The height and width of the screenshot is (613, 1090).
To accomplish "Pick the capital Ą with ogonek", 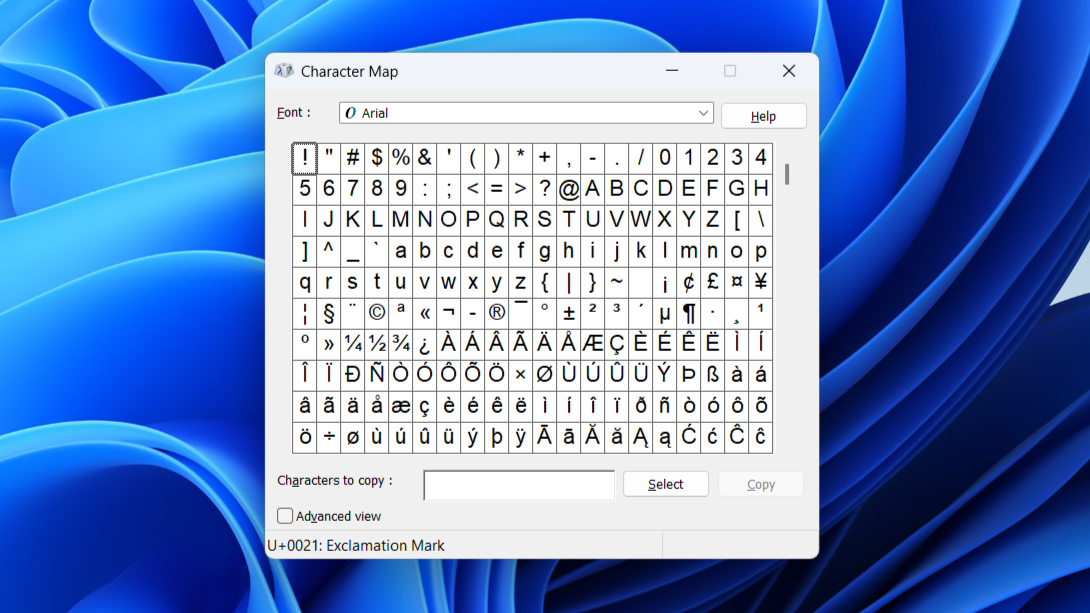I will [x=640, y=436].
